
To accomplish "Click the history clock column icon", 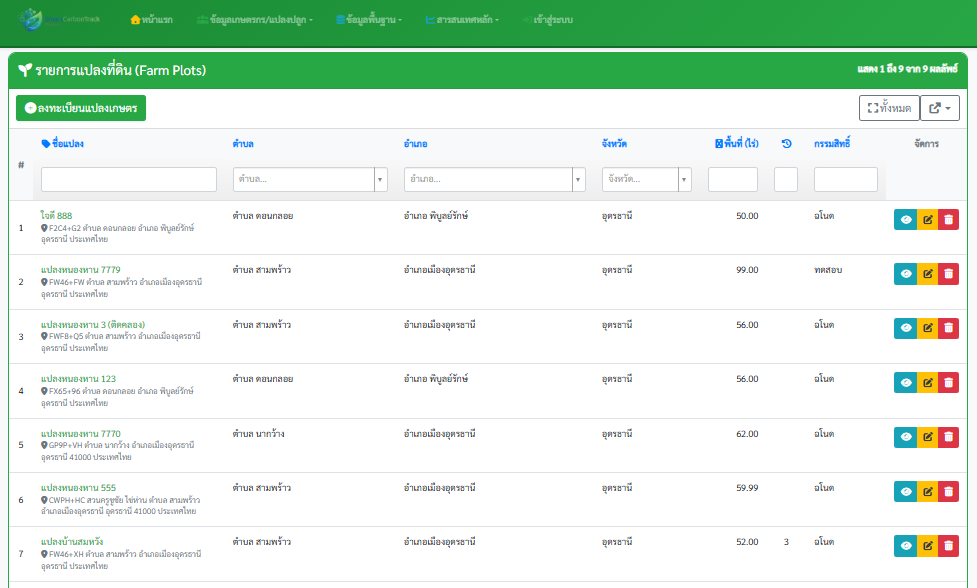I will 786,143.
